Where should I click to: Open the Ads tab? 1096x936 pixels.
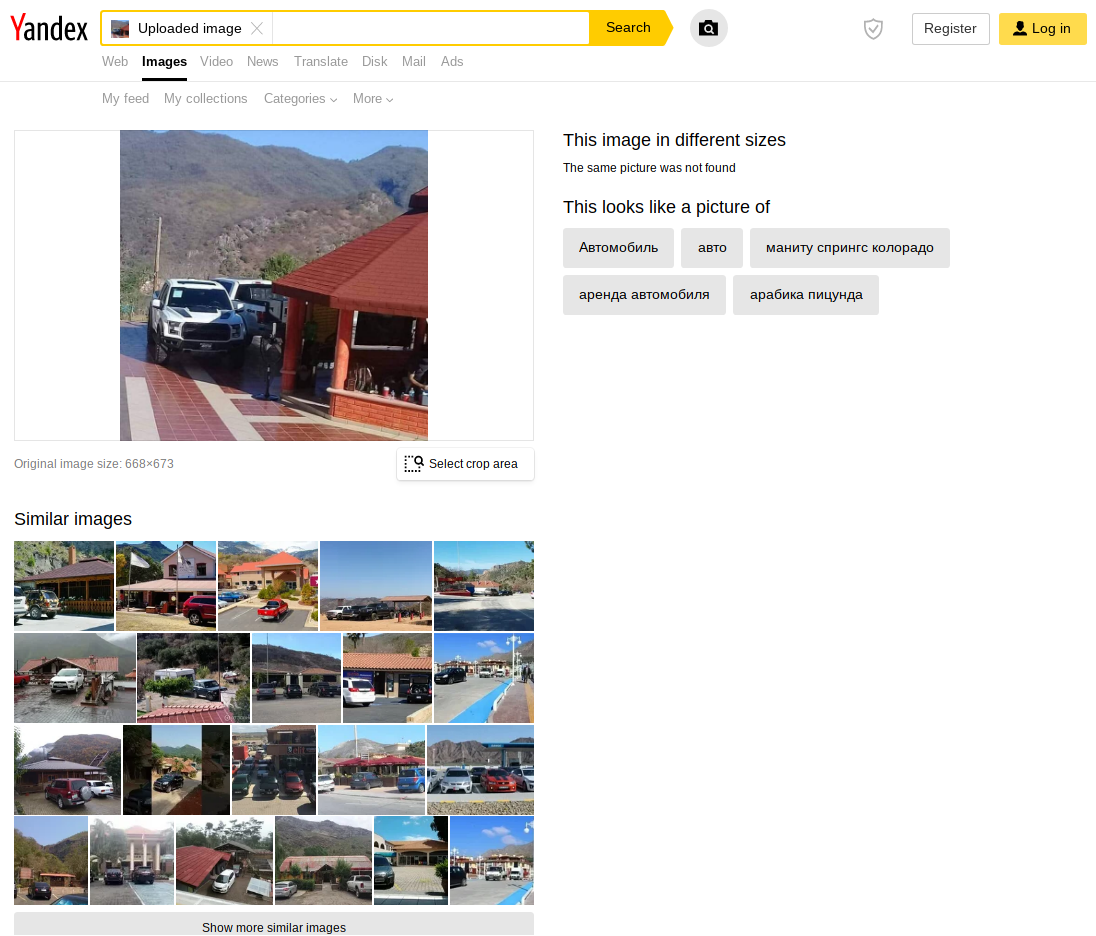click(452, 62)
